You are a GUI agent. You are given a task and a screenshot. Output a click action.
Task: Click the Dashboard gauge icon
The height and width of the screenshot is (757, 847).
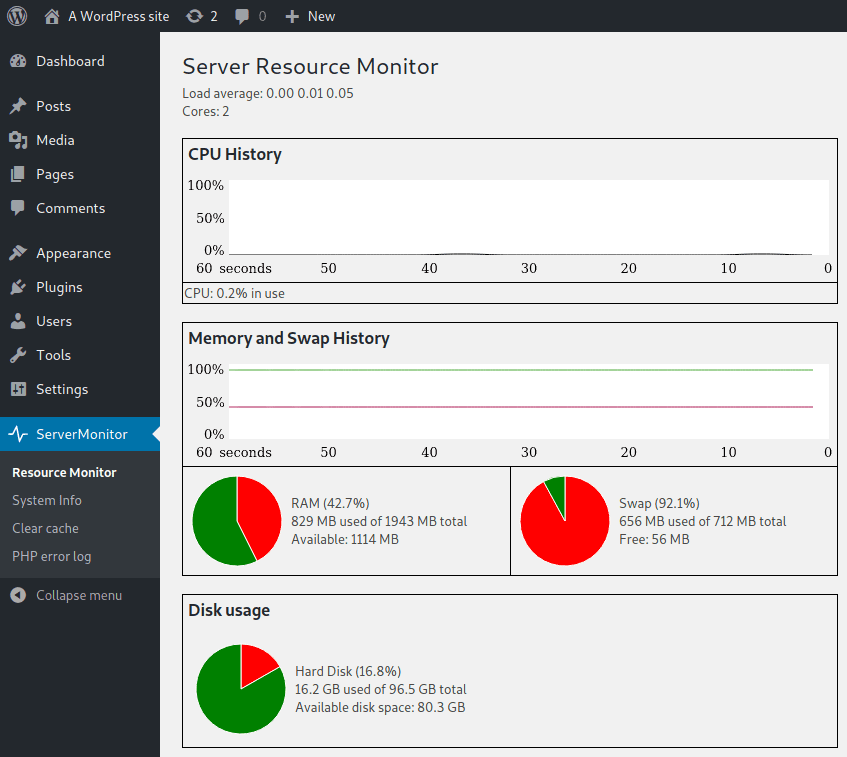point(18,61)
